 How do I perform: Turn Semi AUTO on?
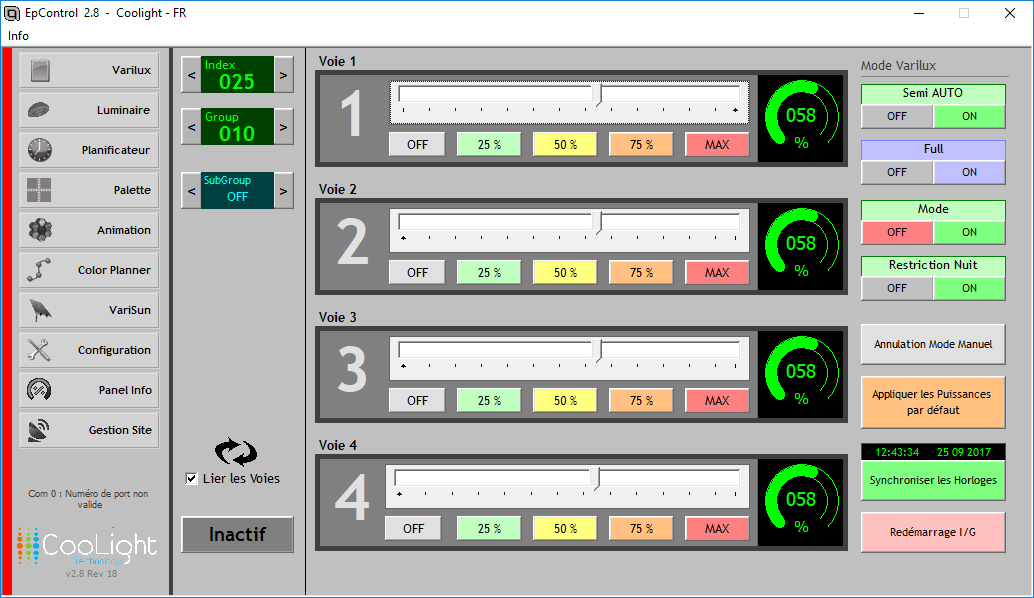click(x=969, y=117)
